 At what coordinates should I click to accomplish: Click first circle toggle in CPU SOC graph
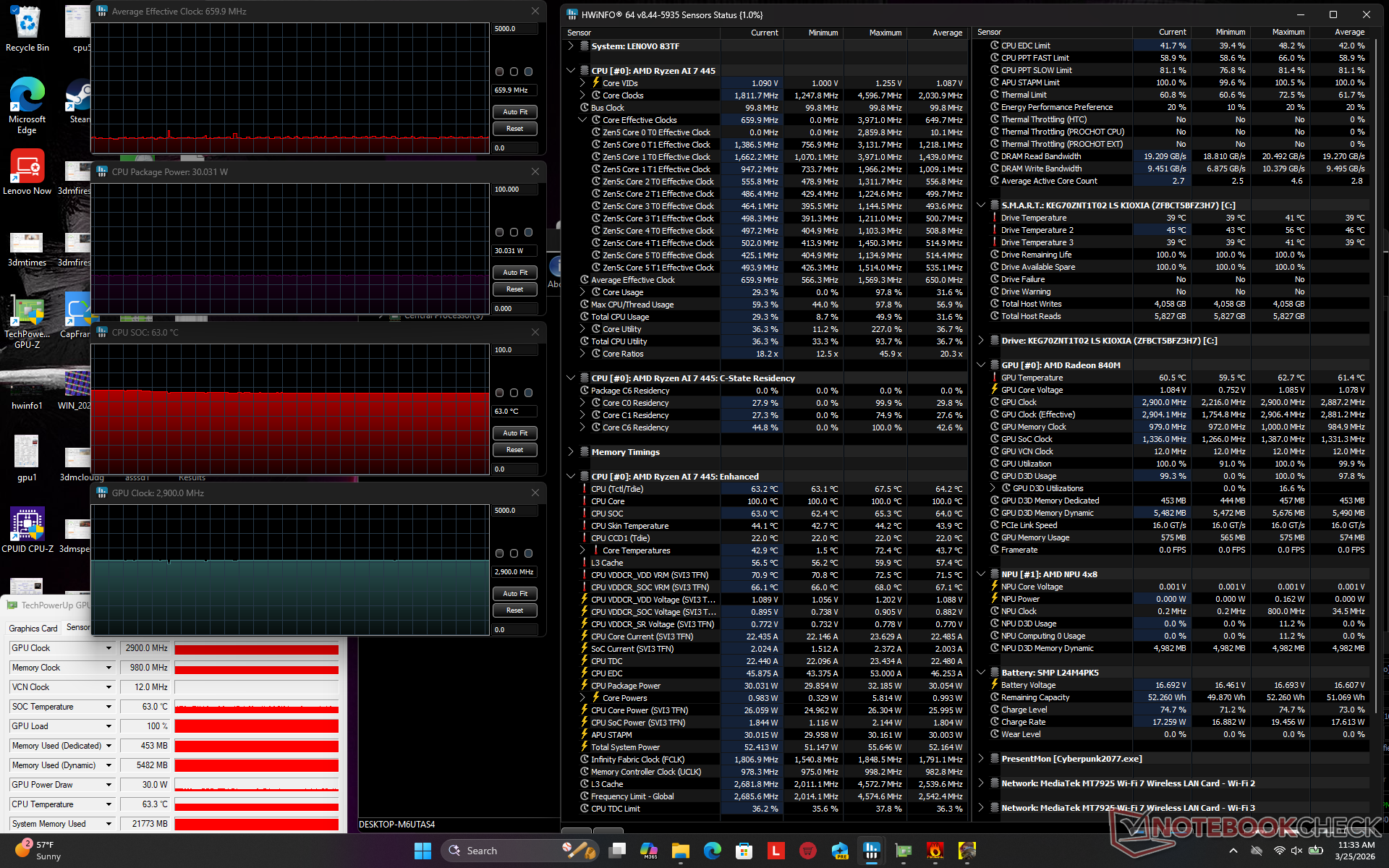499,393
